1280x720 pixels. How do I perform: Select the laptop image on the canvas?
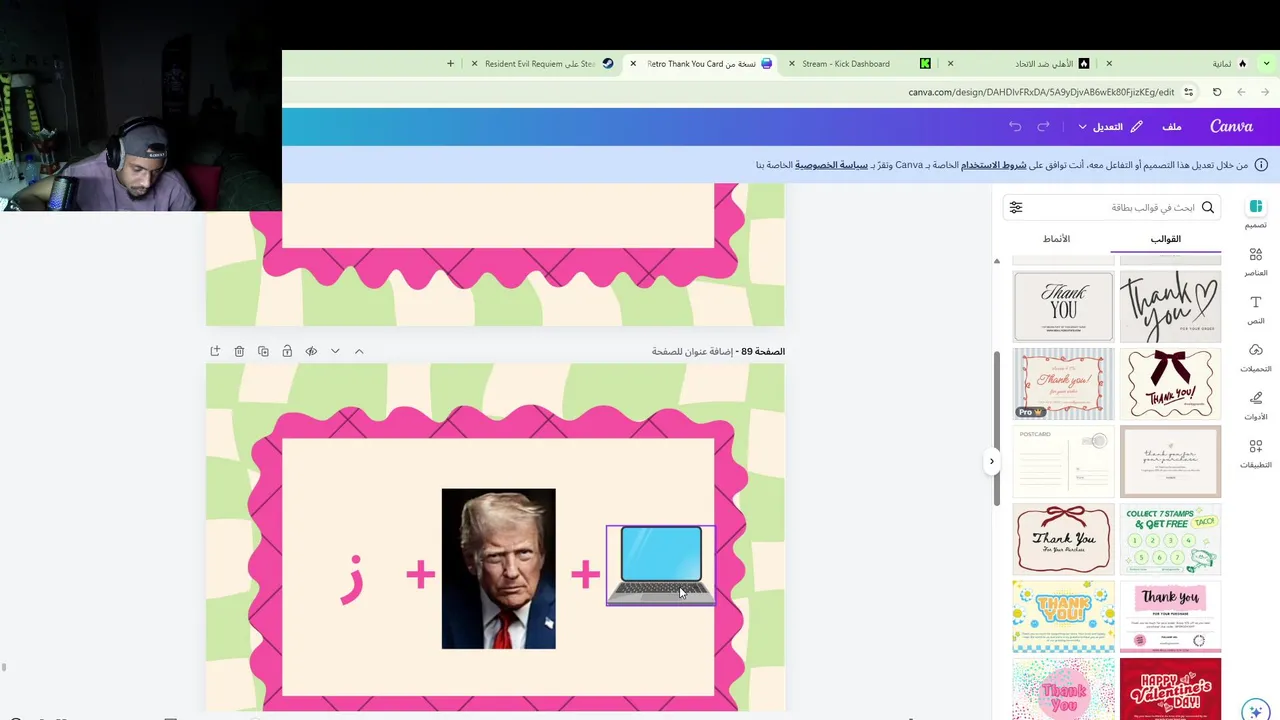(661, 565)
